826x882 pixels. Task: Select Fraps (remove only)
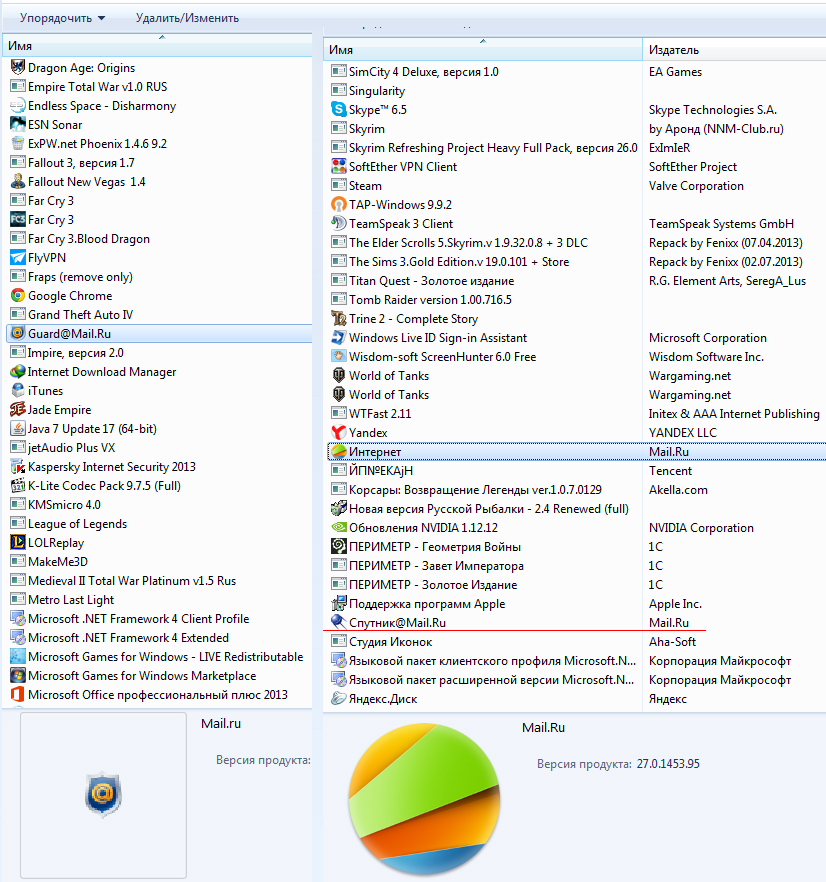[80, 277]
